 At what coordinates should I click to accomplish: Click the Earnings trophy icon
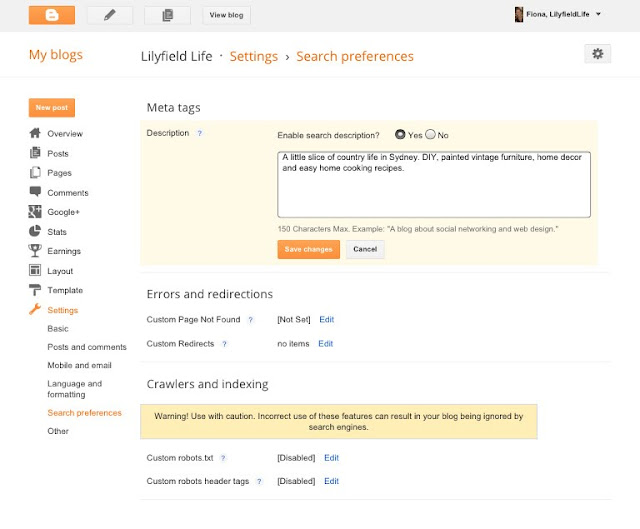point(36,251)
